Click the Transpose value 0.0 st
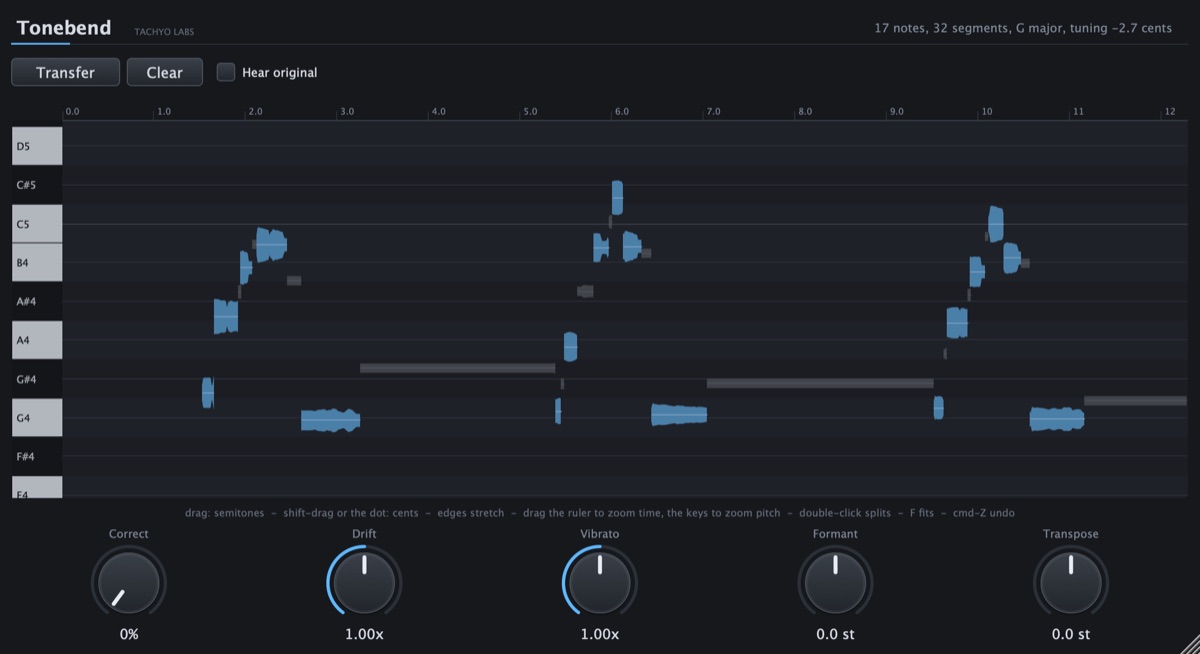The image size is (1200, 654). point(1070,634)
